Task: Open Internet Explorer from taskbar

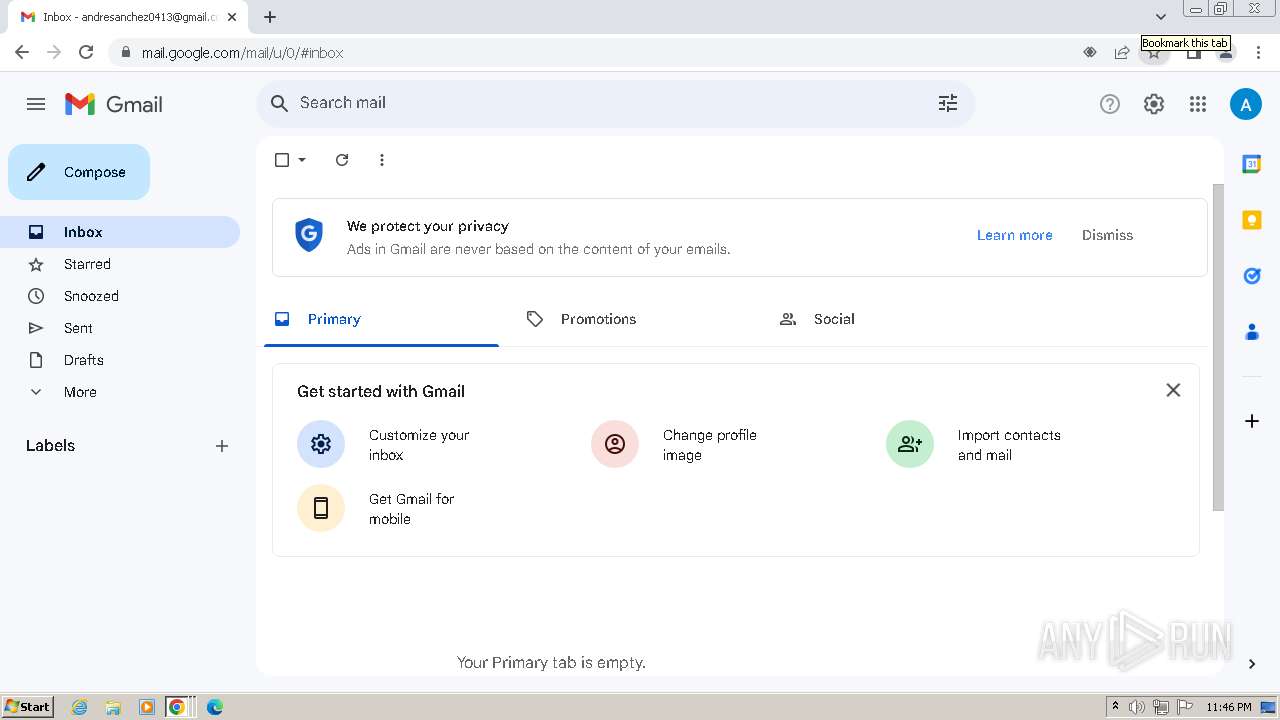Action: 80,707
